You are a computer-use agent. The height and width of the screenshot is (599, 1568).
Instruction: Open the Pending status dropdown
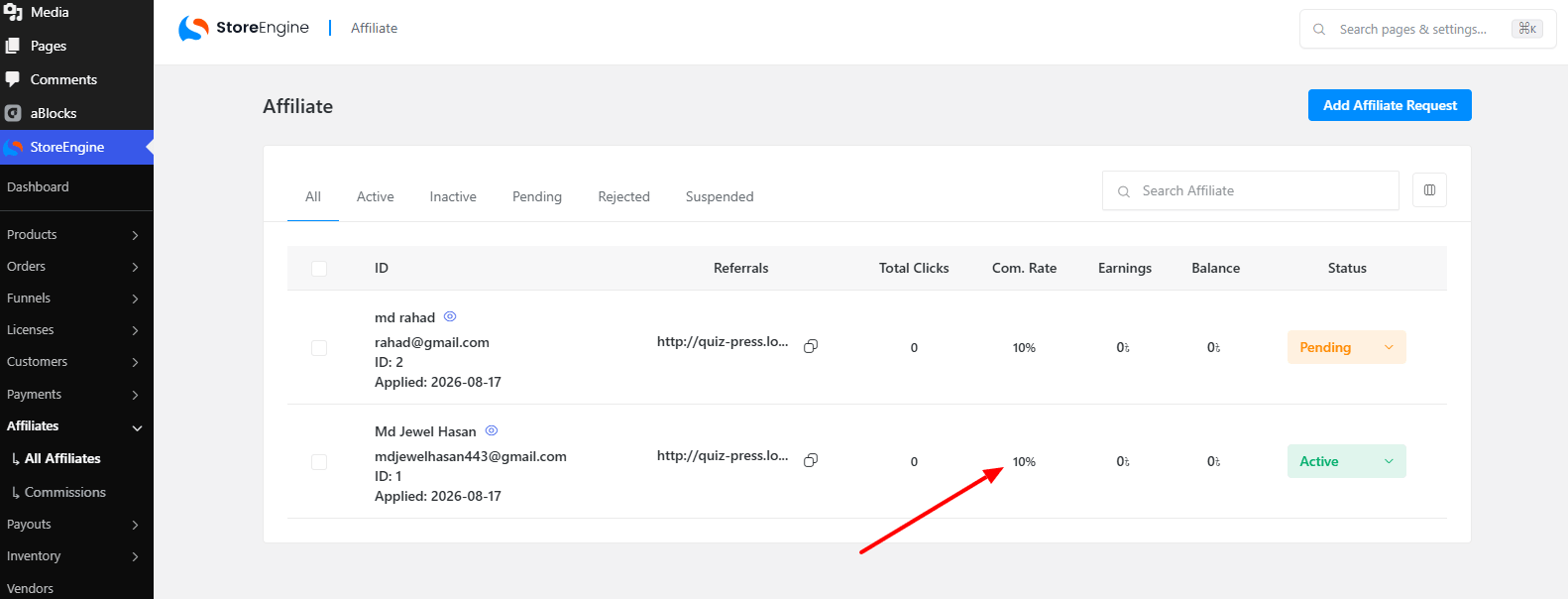(1346, 347)
